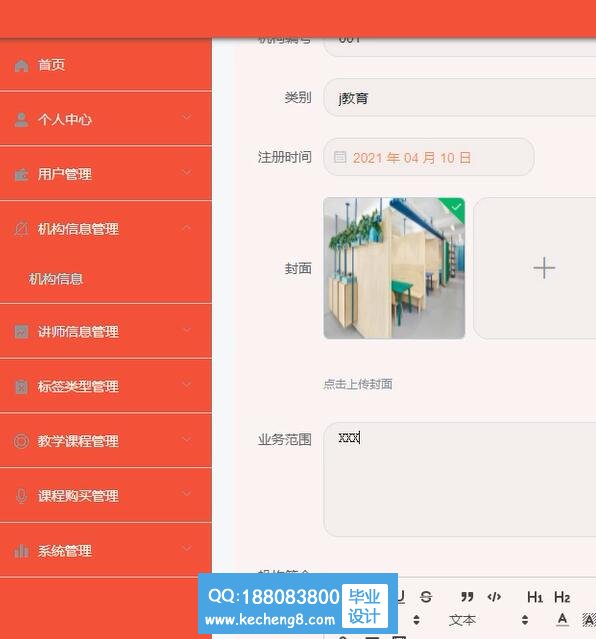Viewport: 596px width, 639px height.
Task: Open the 首页 menu item
Action: click(106, 65)
